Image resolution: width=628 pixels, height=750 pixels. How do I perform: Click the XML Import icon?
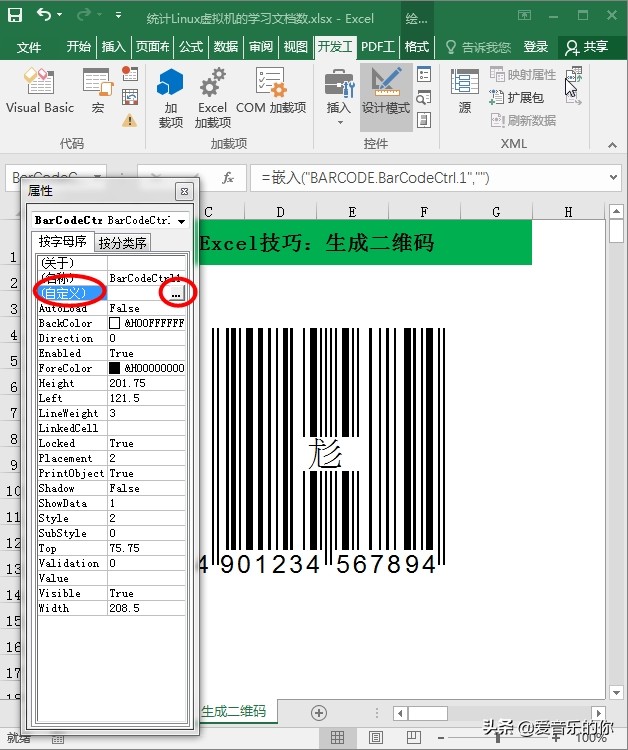[x=573, y=75]
